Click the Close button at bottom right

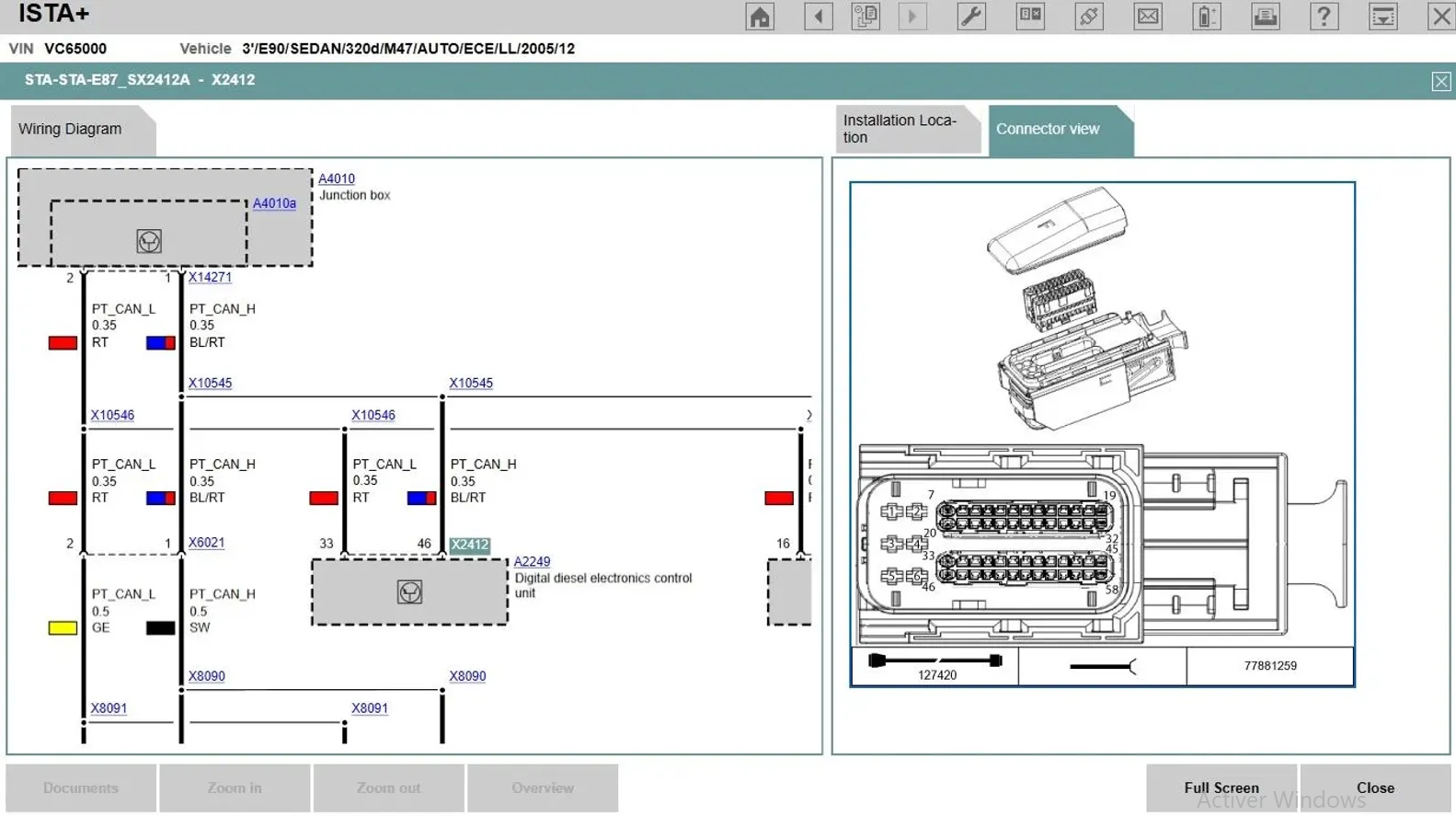coord(1375,788)
